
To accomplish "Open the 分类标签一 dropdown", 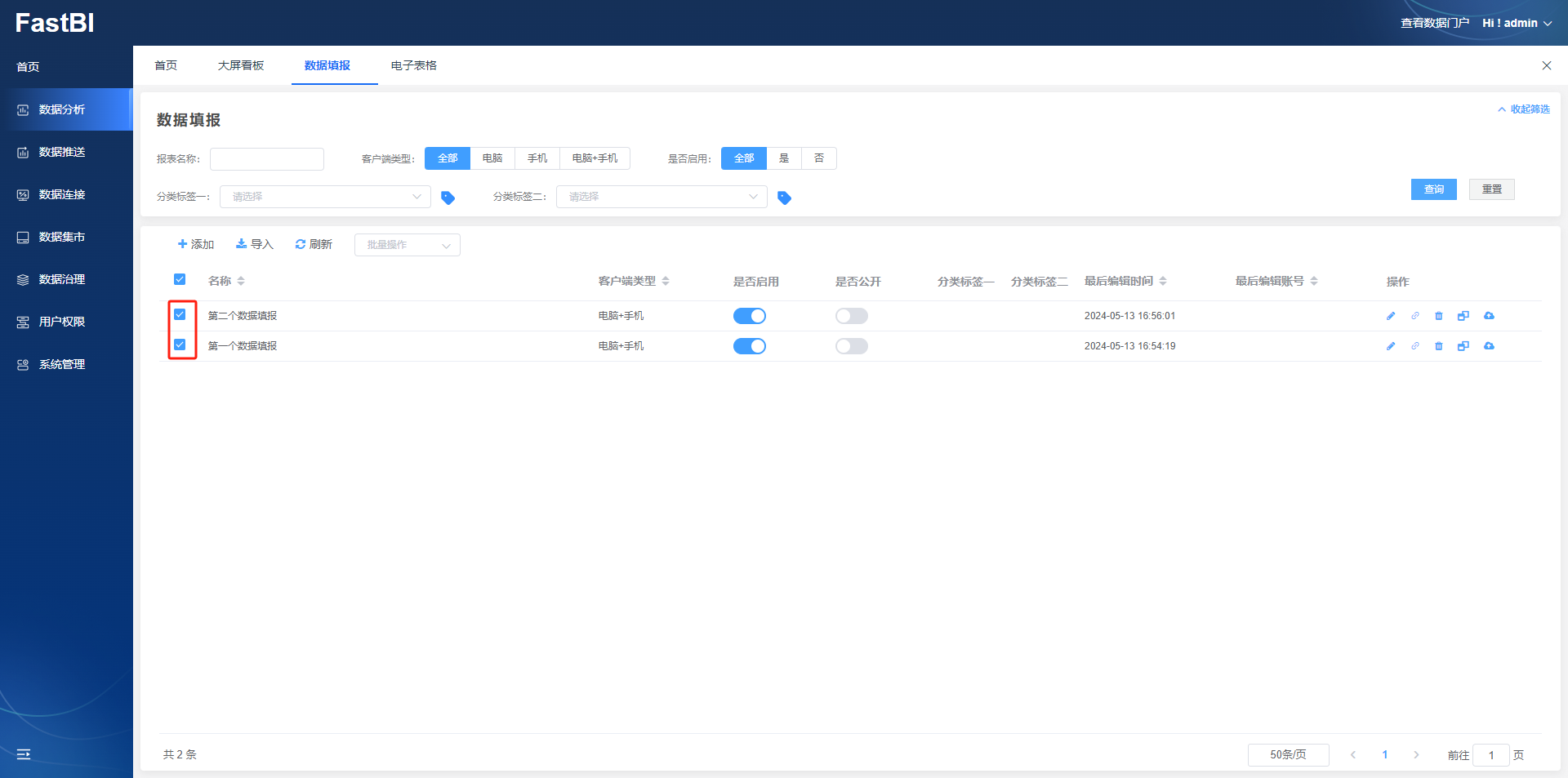I will pos(325,197).
